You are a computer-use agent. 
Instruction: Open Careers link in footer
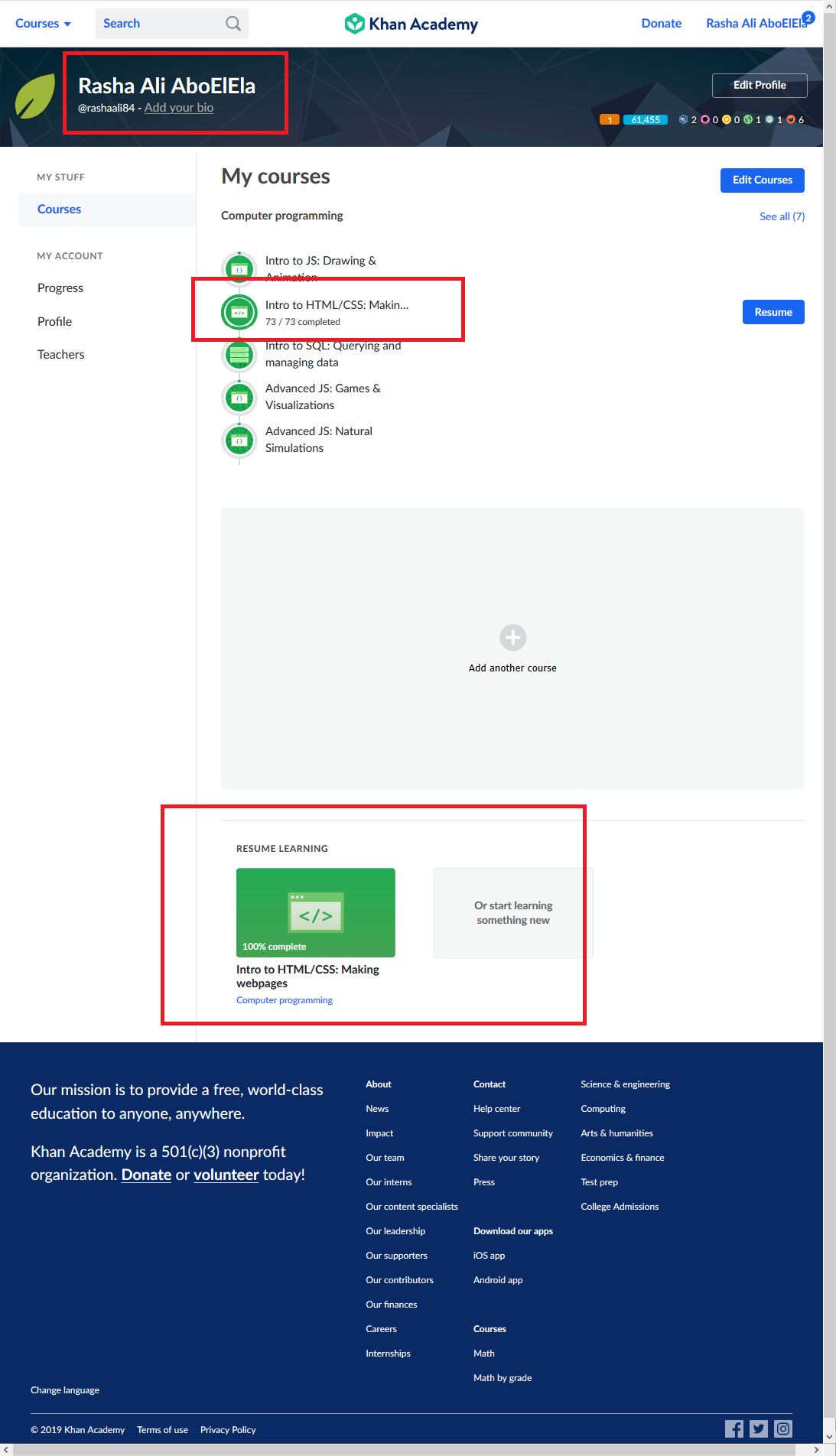(x=381, y=1329)
